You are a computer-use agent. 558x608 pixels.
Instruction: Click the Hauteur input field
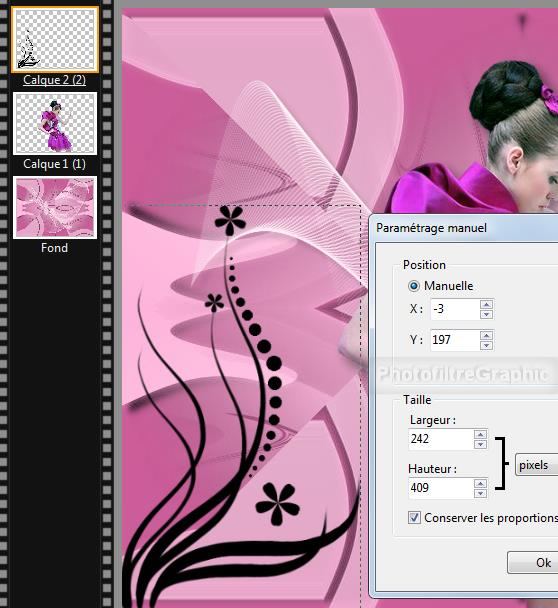(441, 488)
